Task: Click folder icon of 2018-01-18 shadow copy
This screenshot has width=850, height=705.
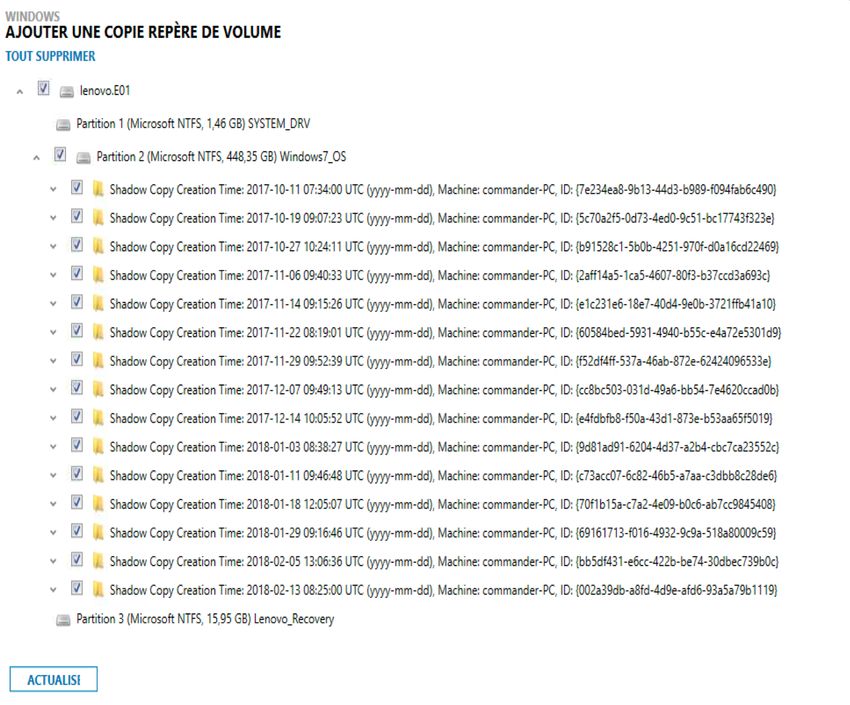Action: (98, 504)
